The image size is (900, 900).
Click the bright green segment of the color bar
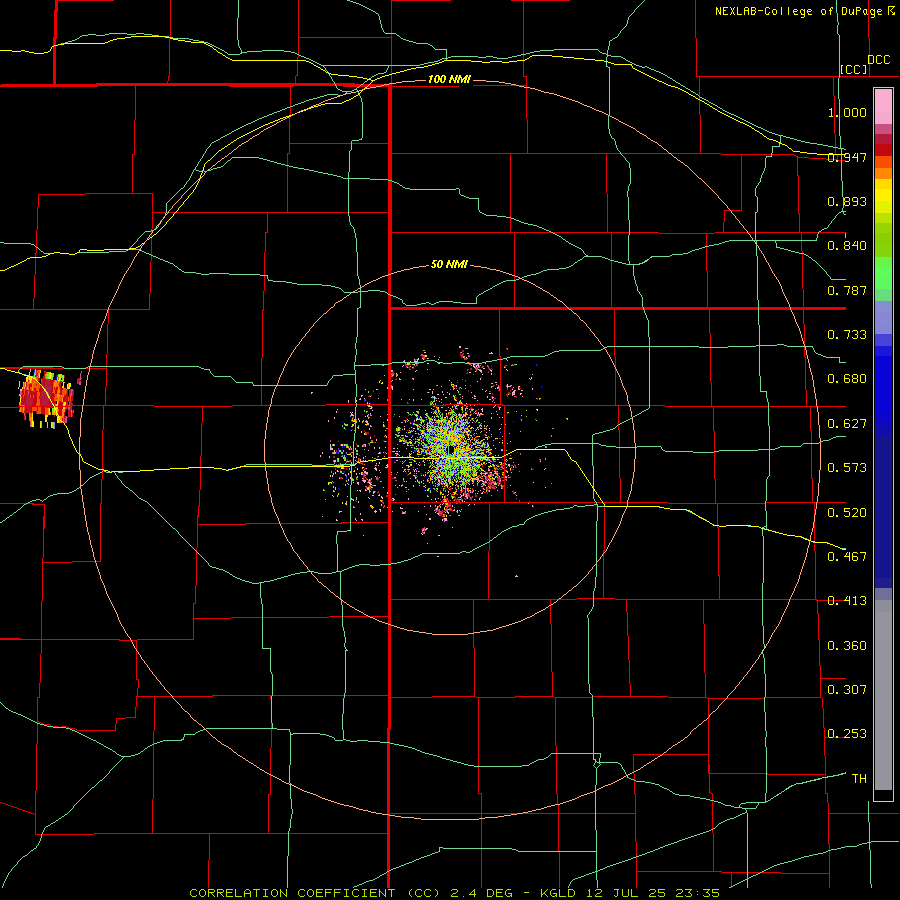tap(883, 273)
